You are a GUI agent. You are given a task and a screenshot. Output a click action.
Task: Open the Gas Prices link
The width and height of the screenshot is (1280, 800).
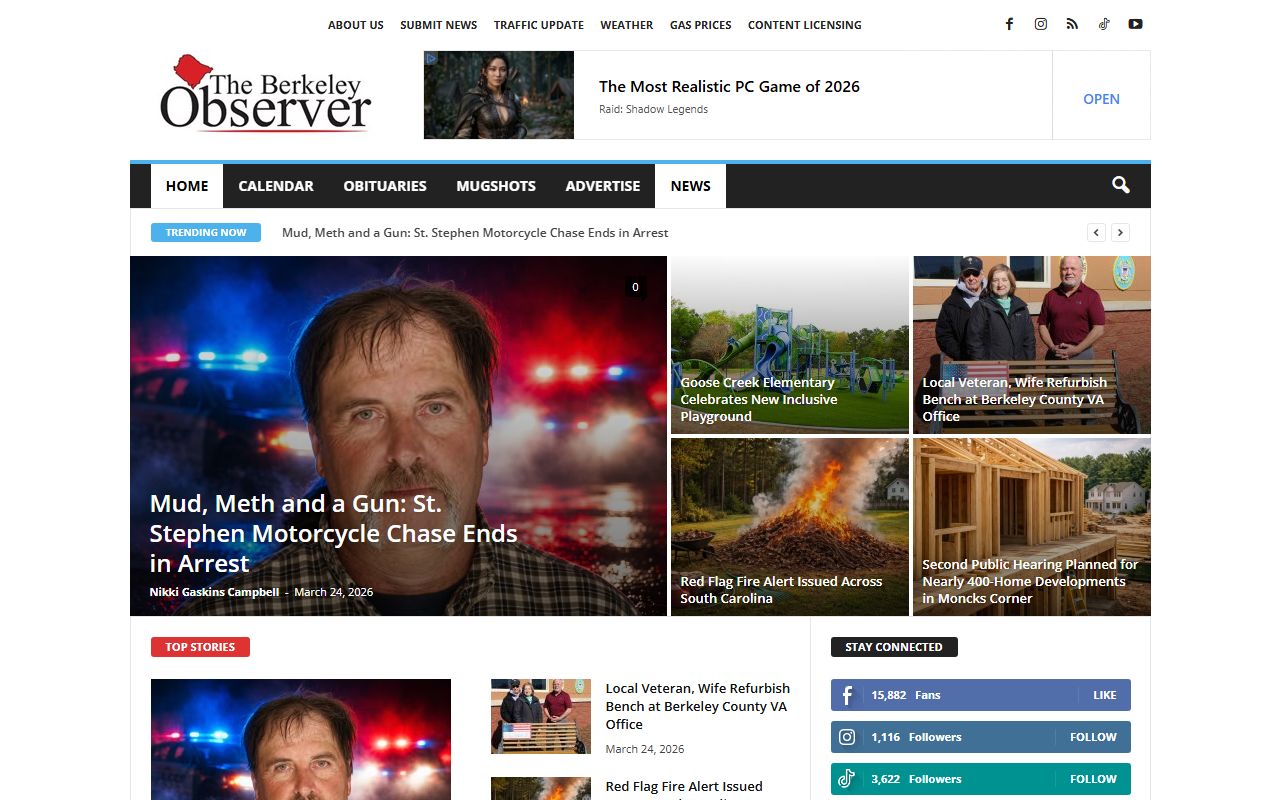click(701, 25)
